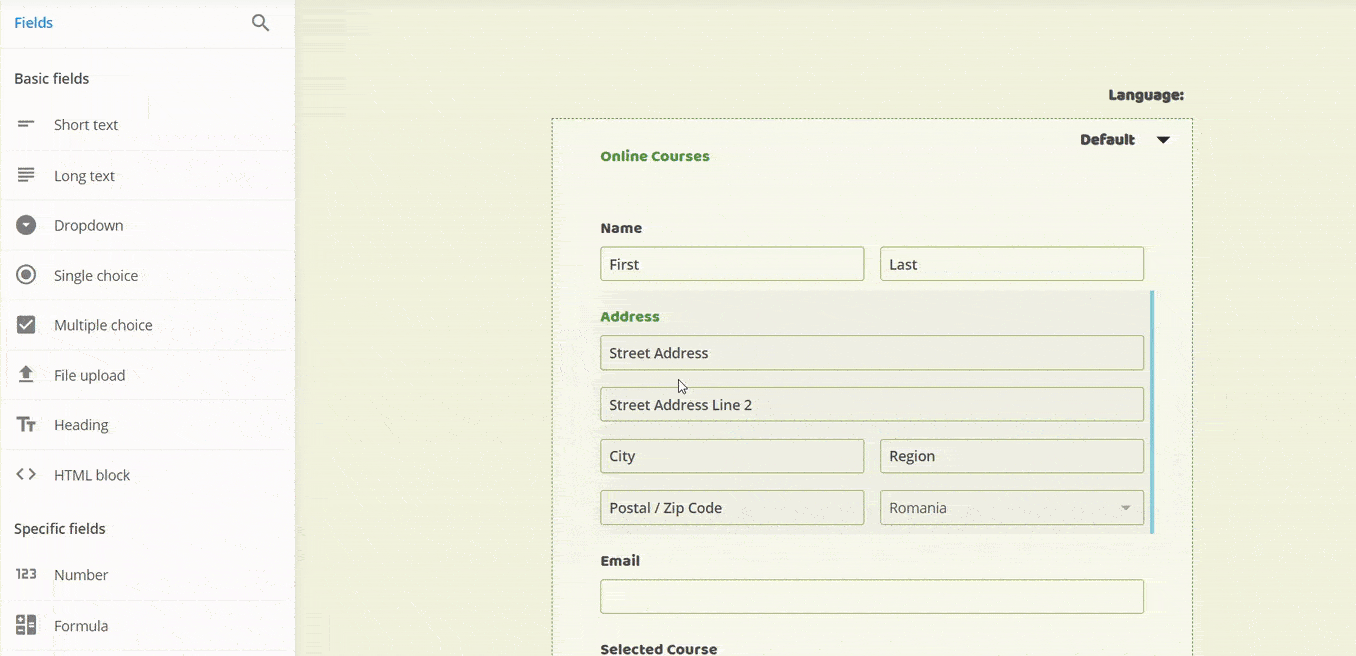Expand the Default language dropdown arrow

[x=1163, y=140]
